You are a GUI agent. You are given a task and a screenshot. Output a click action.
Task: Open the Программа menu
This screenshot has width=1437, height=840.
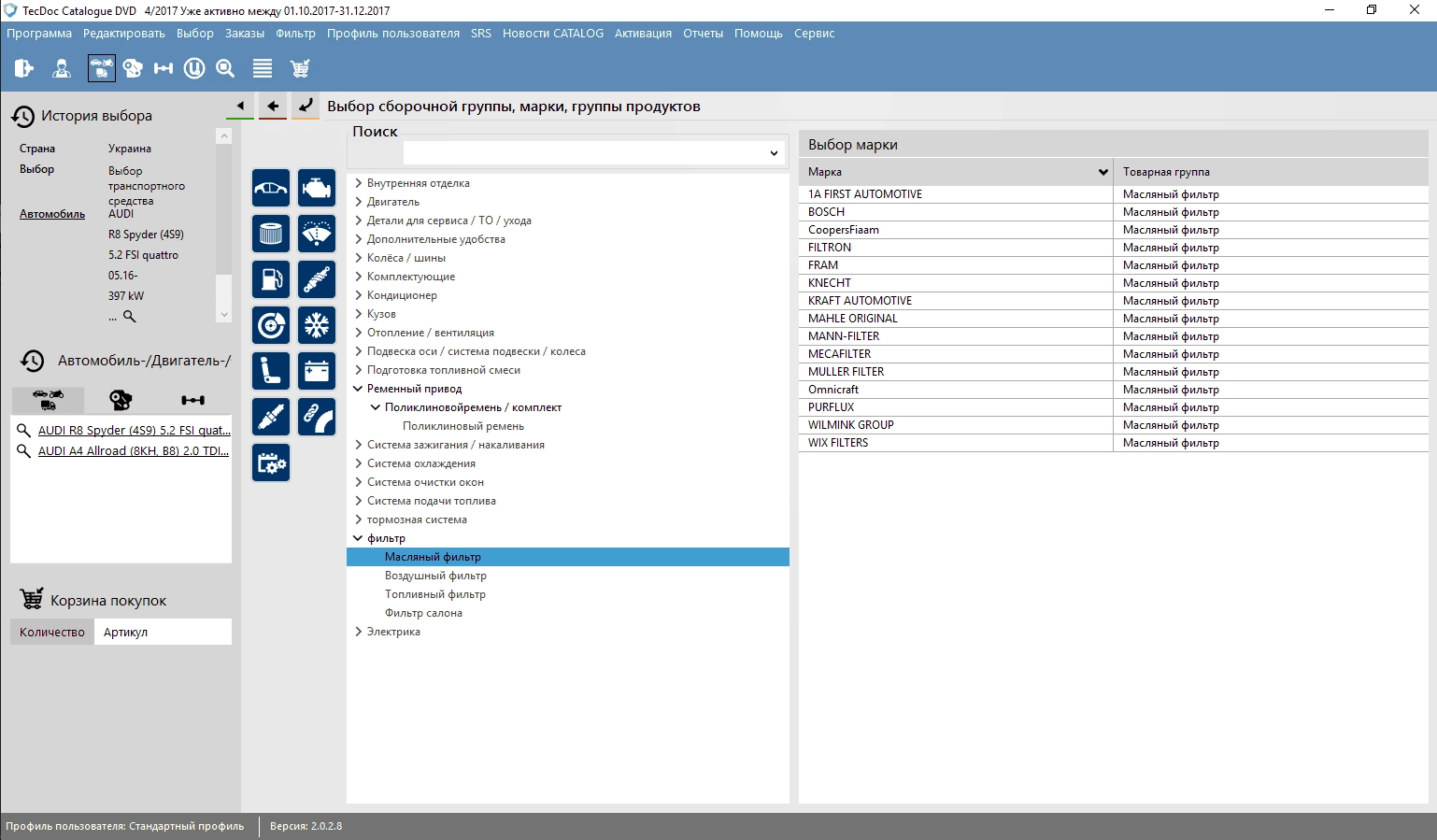click(x=39, y=33)
